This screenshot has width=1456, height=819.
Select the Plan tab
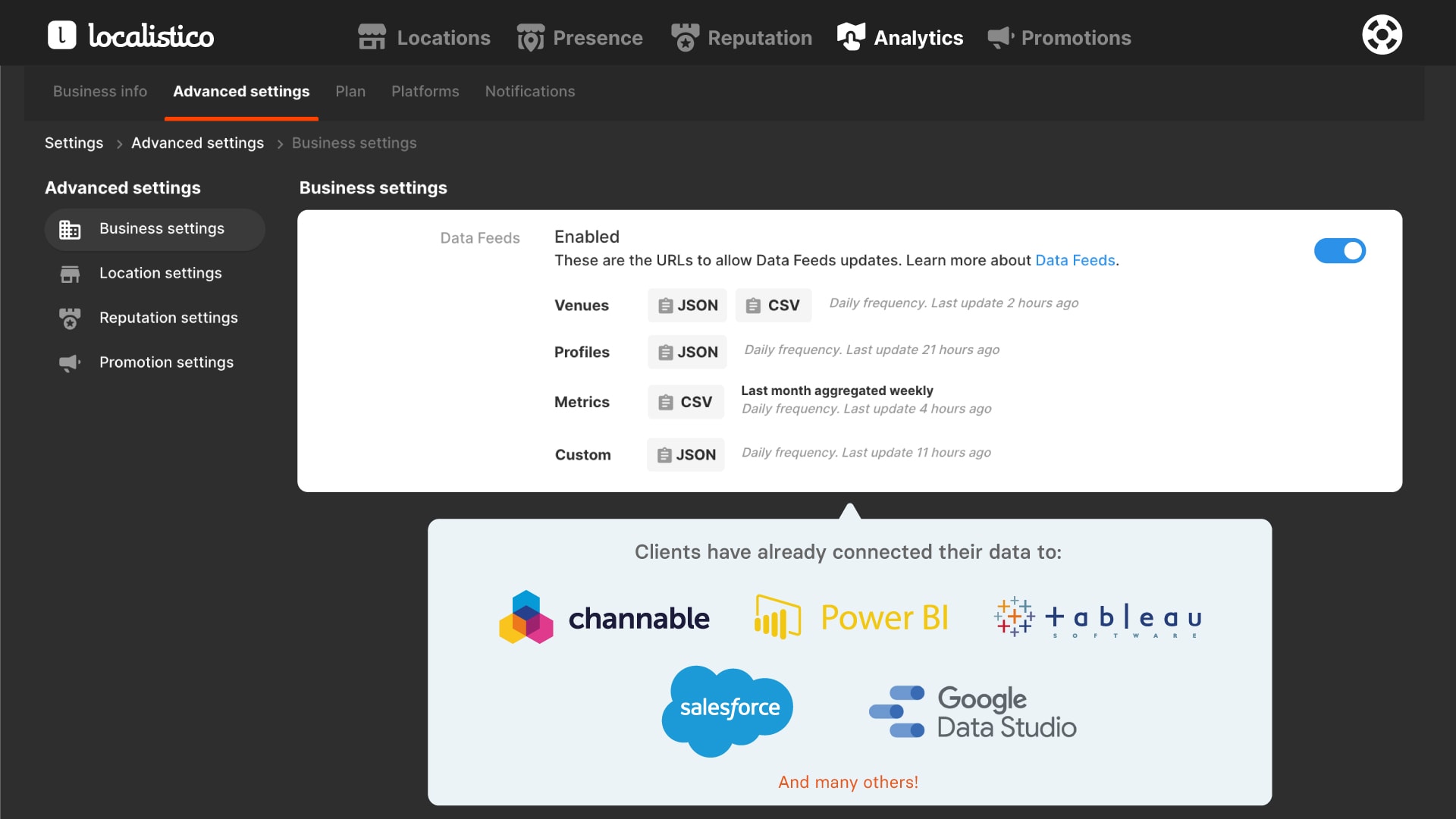[350, 92]
